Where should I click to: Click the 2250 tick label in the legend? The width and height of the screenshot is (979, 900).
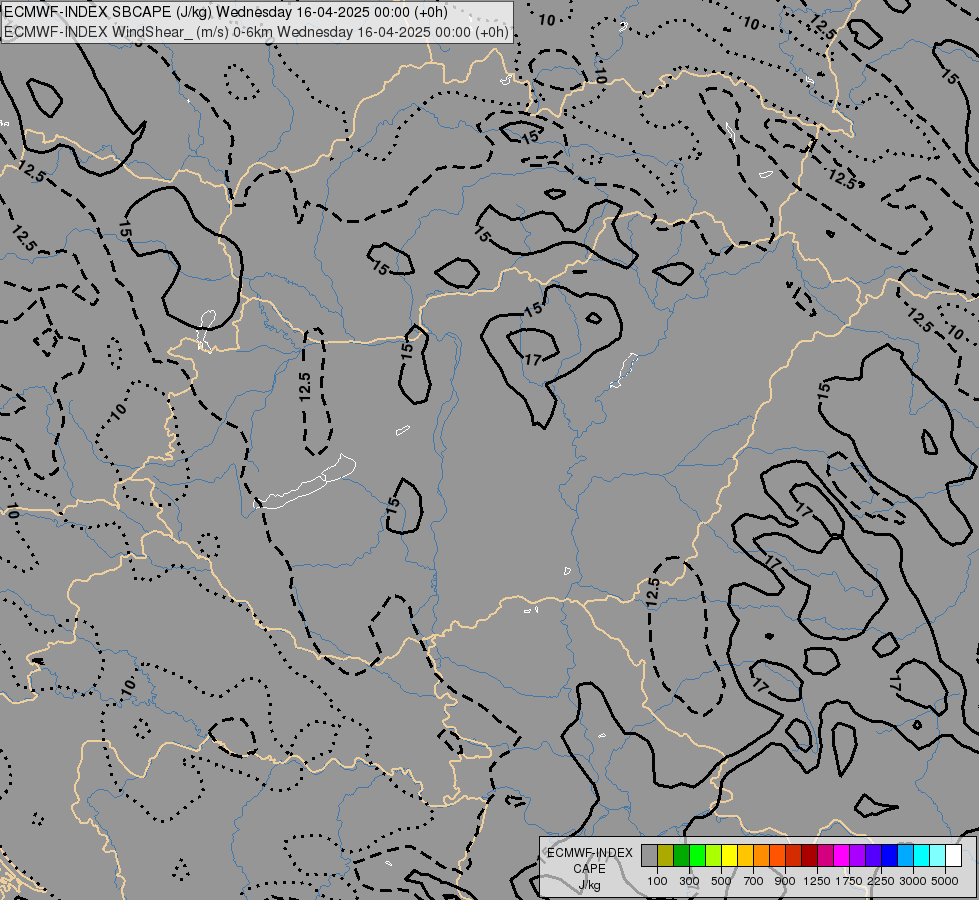[x=882, y=881]
